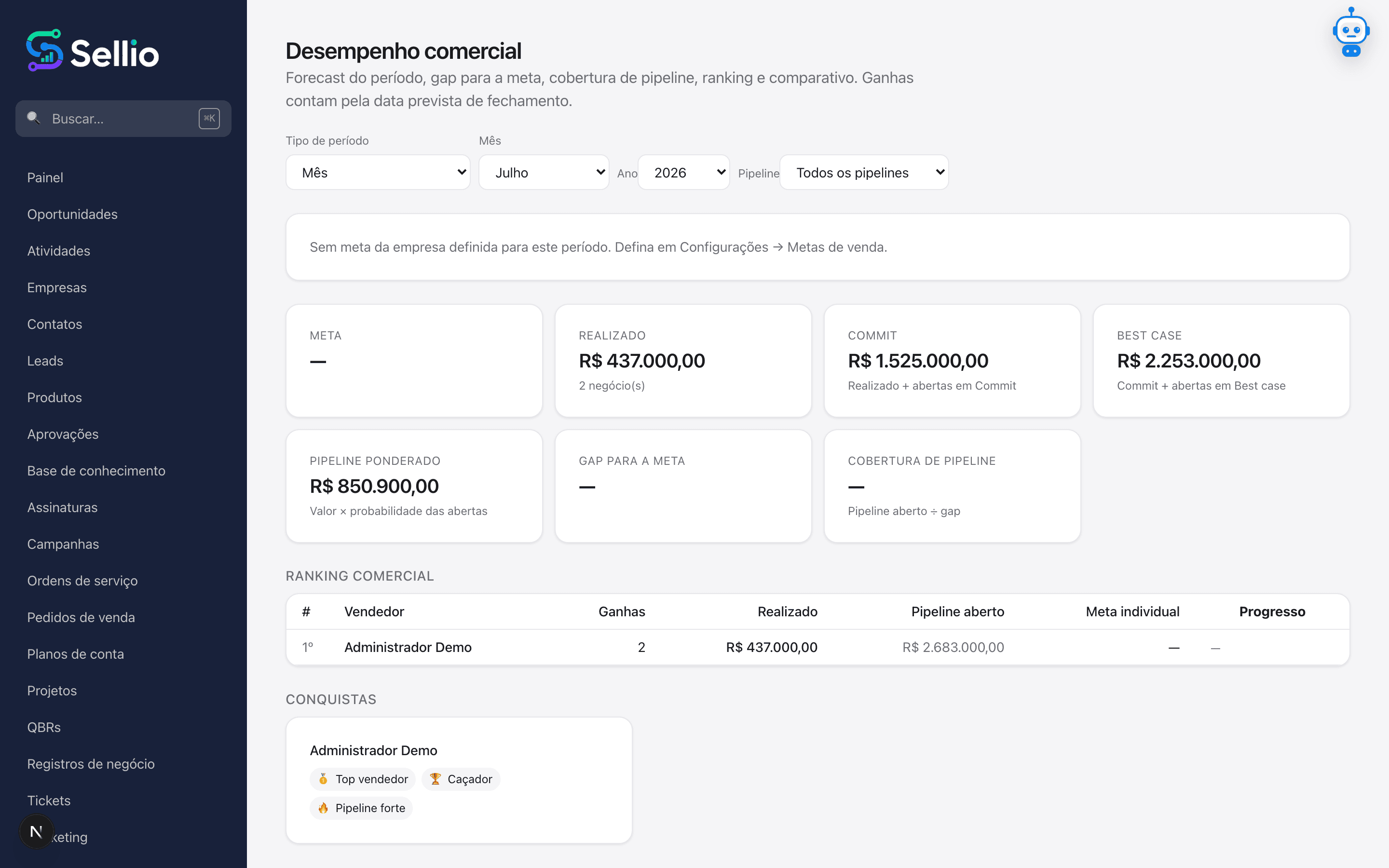
Task: Open Leads in the sidebar
Action: point(45,361)
